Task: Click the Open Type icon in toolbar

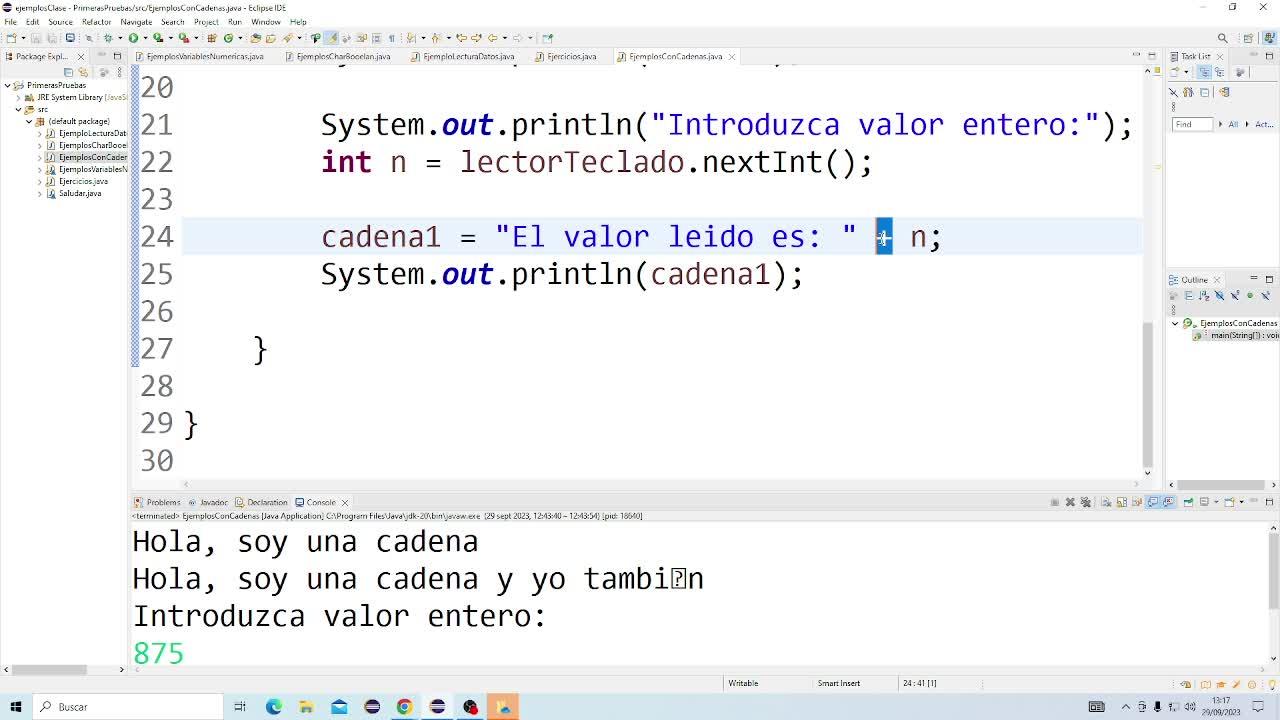Action: tap(256, 38)
